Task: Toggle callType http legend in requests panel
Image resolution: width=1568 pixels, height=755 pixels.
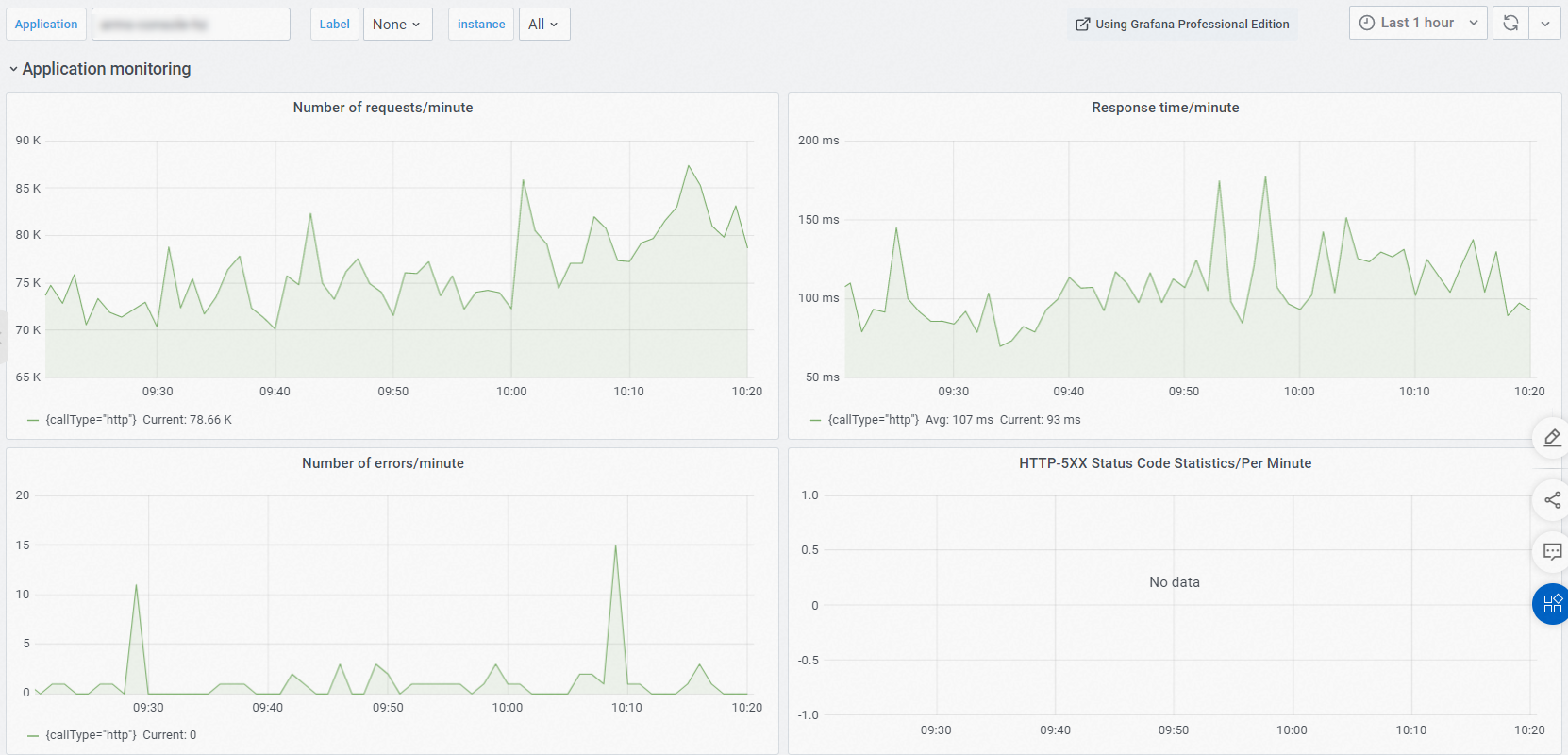Action: [x=91, y=420]
